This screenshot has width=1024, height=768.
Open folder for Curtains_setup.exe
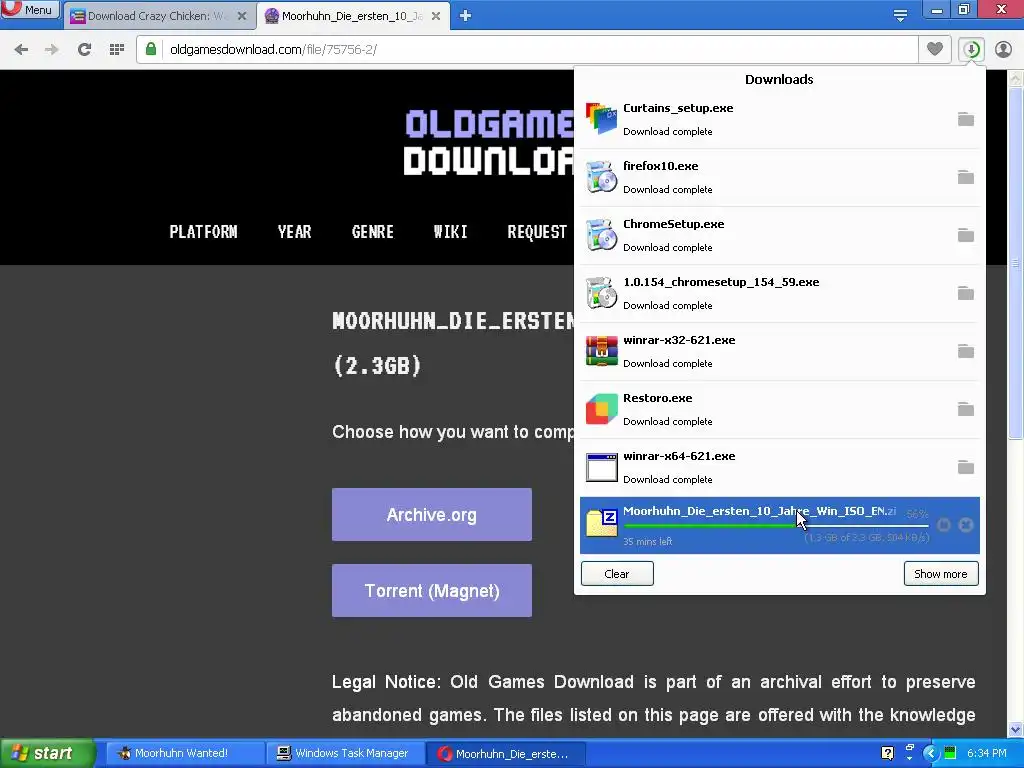click(x=966, y=120)
